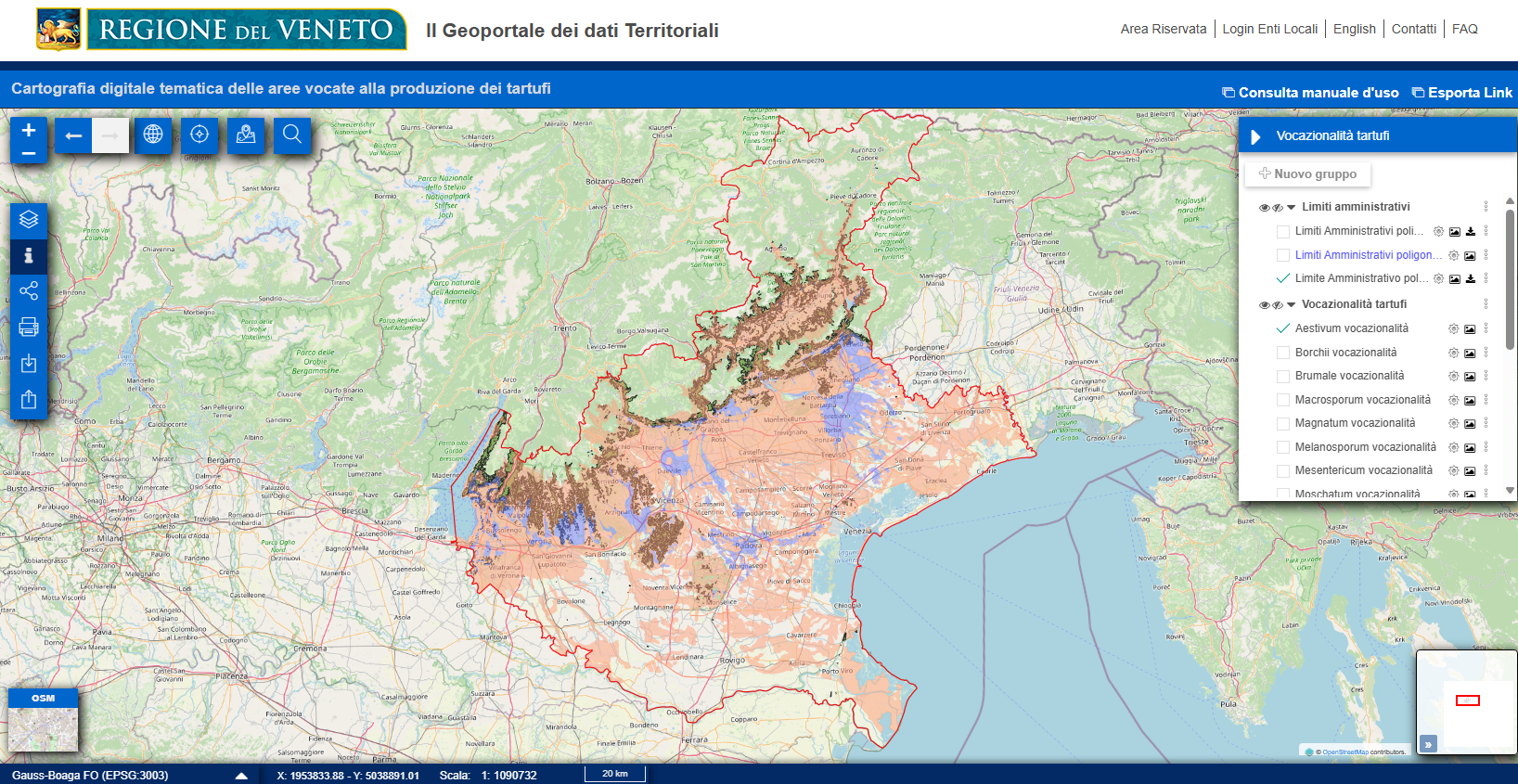
Task: Zoom to full extent with globe icon
Action: click(153, 135)
